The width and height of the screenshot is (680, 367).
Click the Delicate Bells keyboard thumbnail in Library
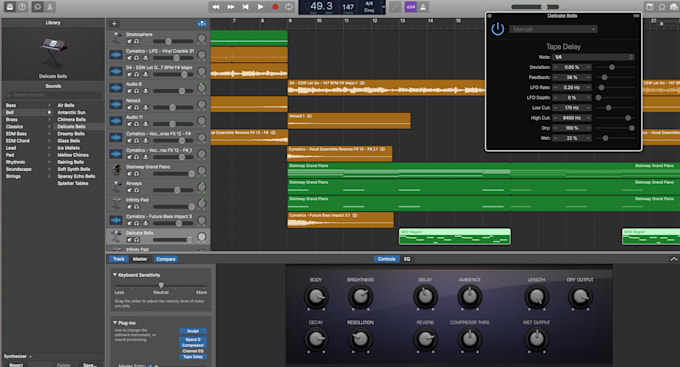click(53, 51)
